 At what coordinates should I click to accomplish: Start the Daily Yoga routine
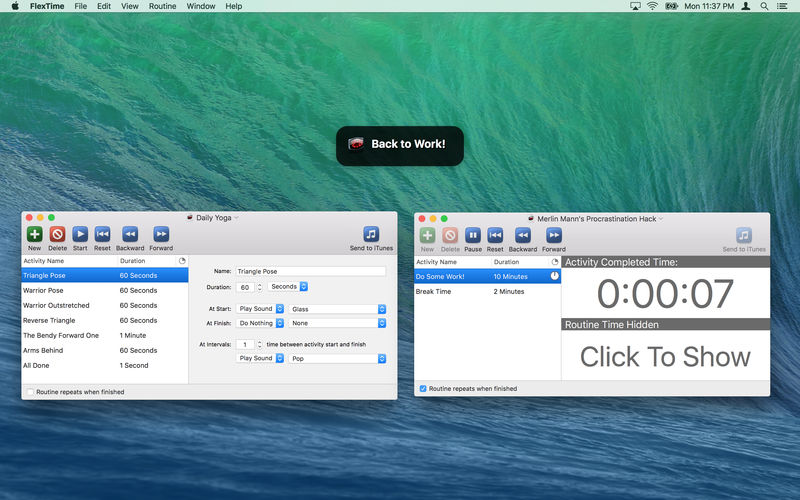[80, 235]
